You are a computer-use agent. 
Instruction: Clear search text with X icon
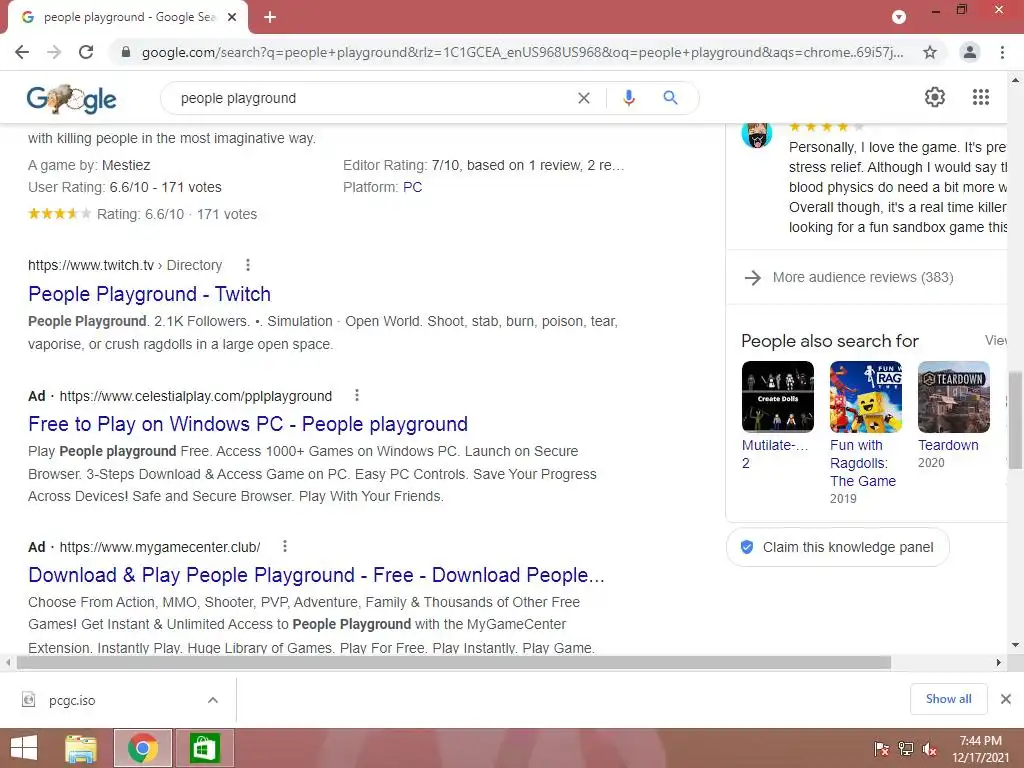[584, 98]
